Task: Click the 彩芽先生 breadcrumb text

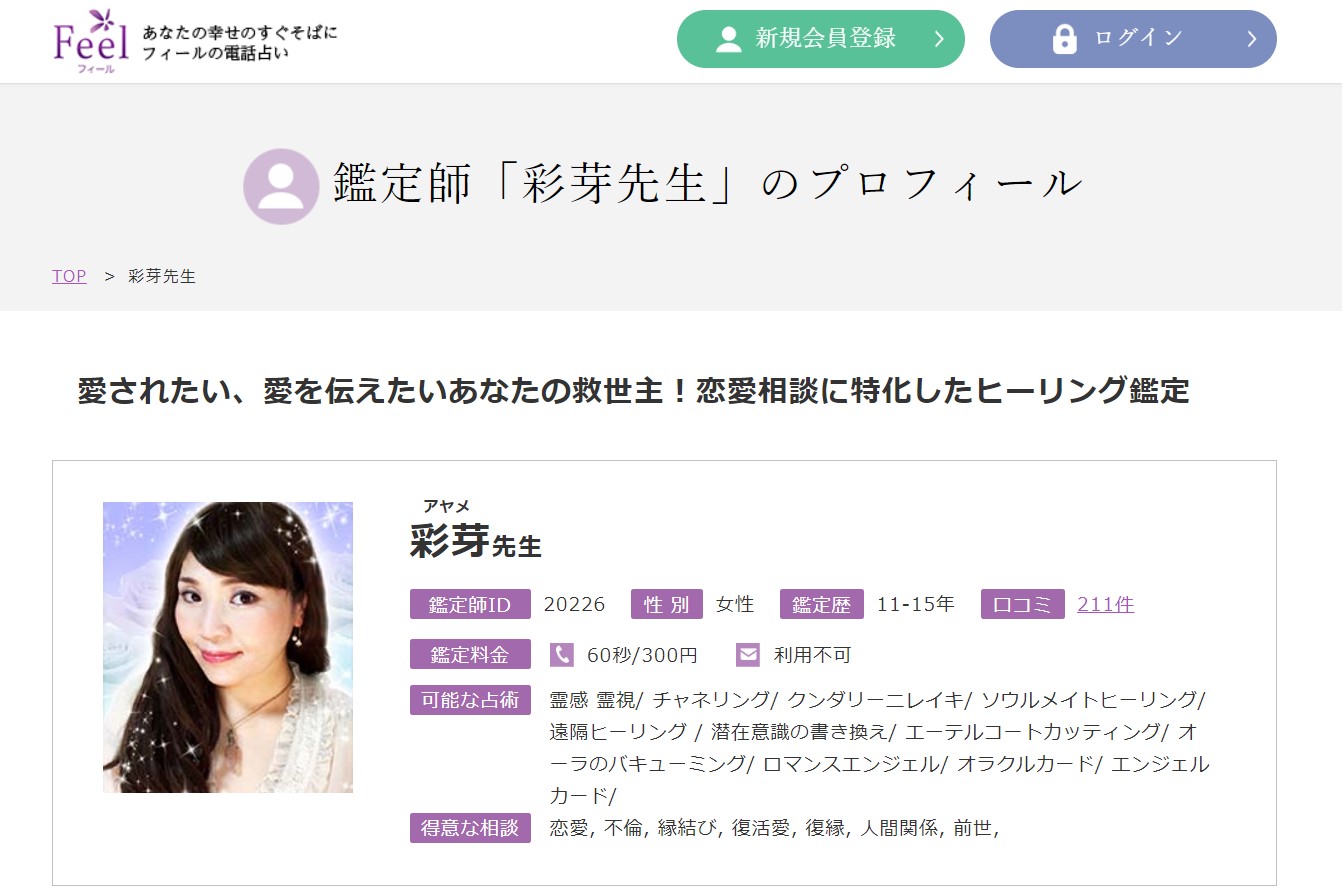Action: click(162, 276)
